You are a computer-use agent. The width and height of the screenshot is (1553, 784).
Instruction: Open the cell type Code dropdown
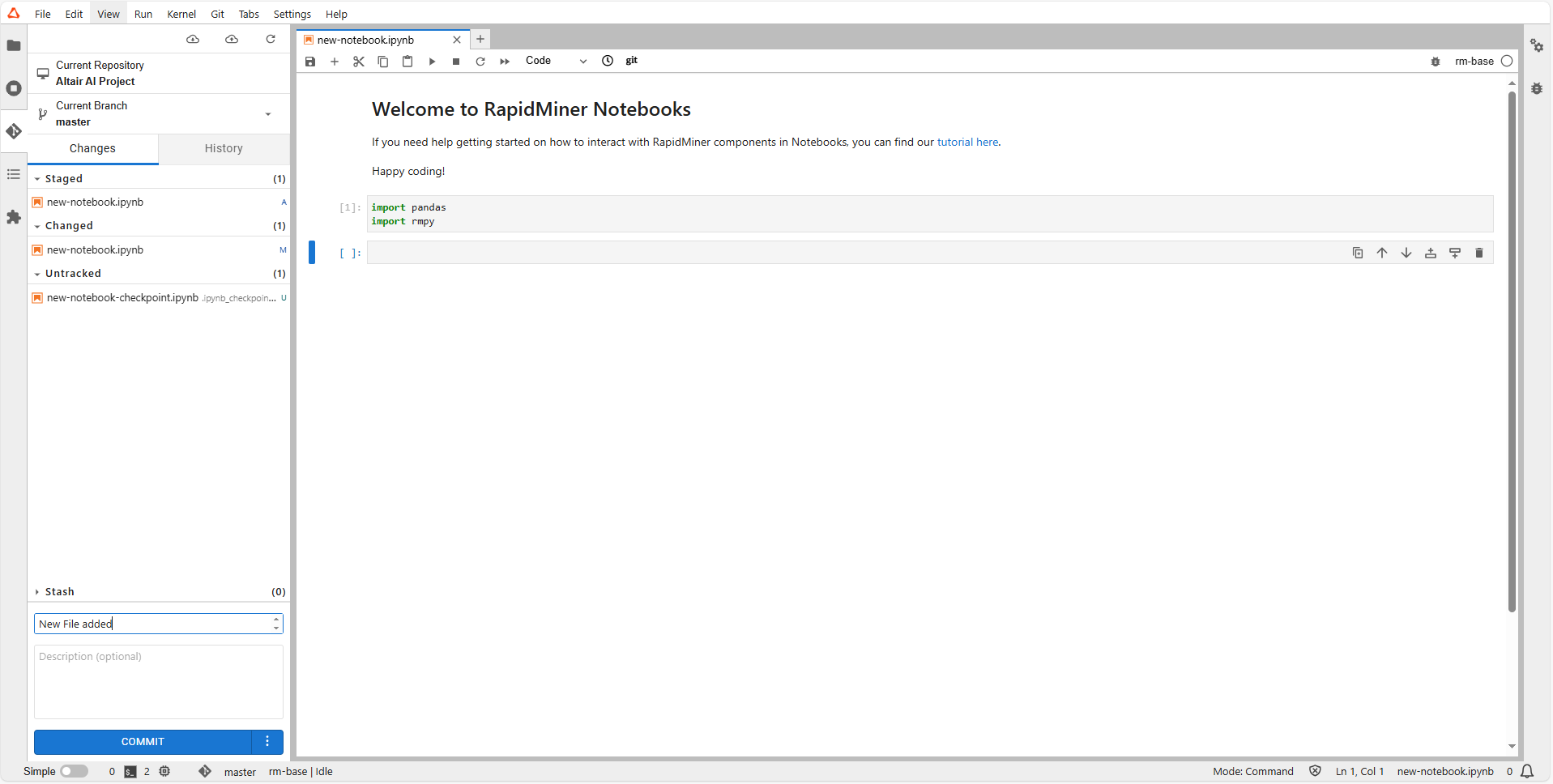click(x=556, y=61)
